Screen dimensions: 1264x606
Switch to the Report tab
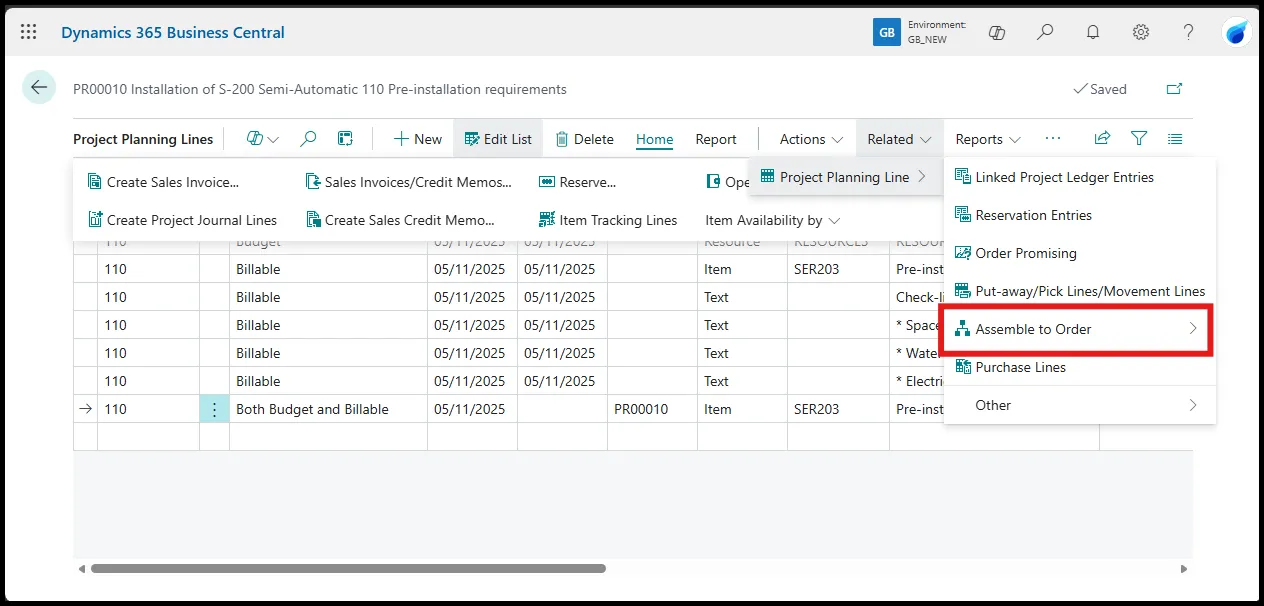(716, 139)
